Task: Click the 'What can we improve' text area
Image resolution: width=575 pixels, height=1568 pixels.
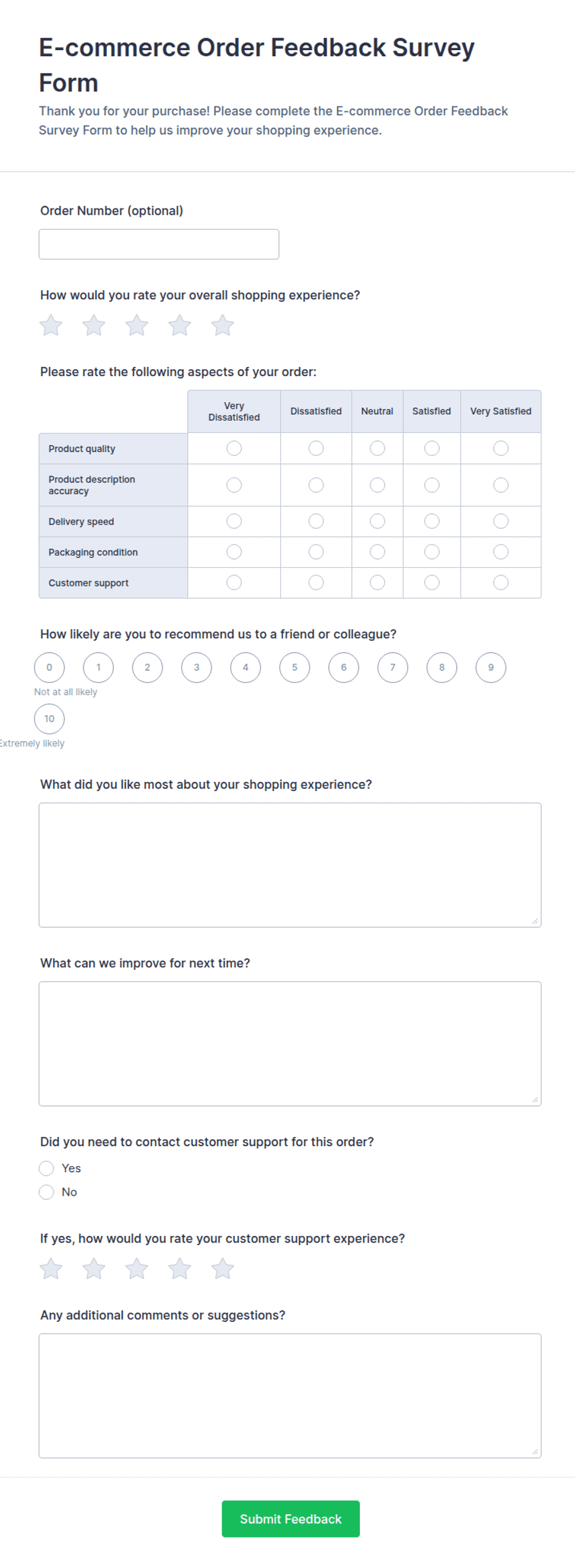Action: [290, 1043]
